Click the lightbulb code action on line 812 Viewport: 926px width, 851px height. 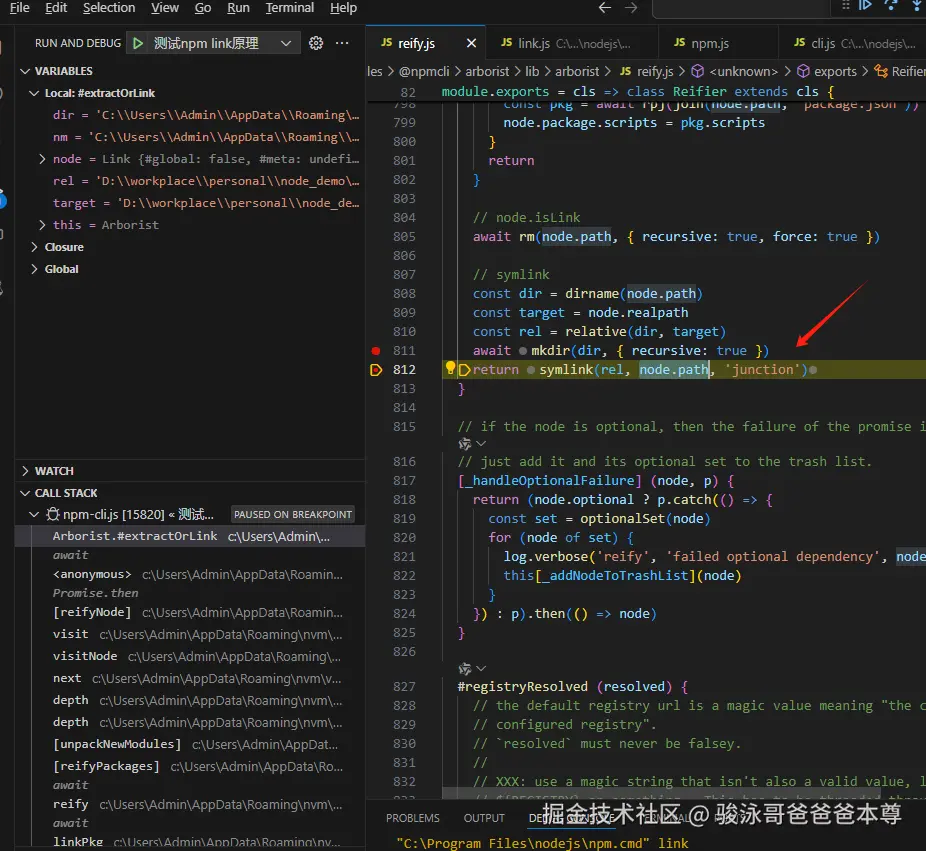[x=450, y=369]
